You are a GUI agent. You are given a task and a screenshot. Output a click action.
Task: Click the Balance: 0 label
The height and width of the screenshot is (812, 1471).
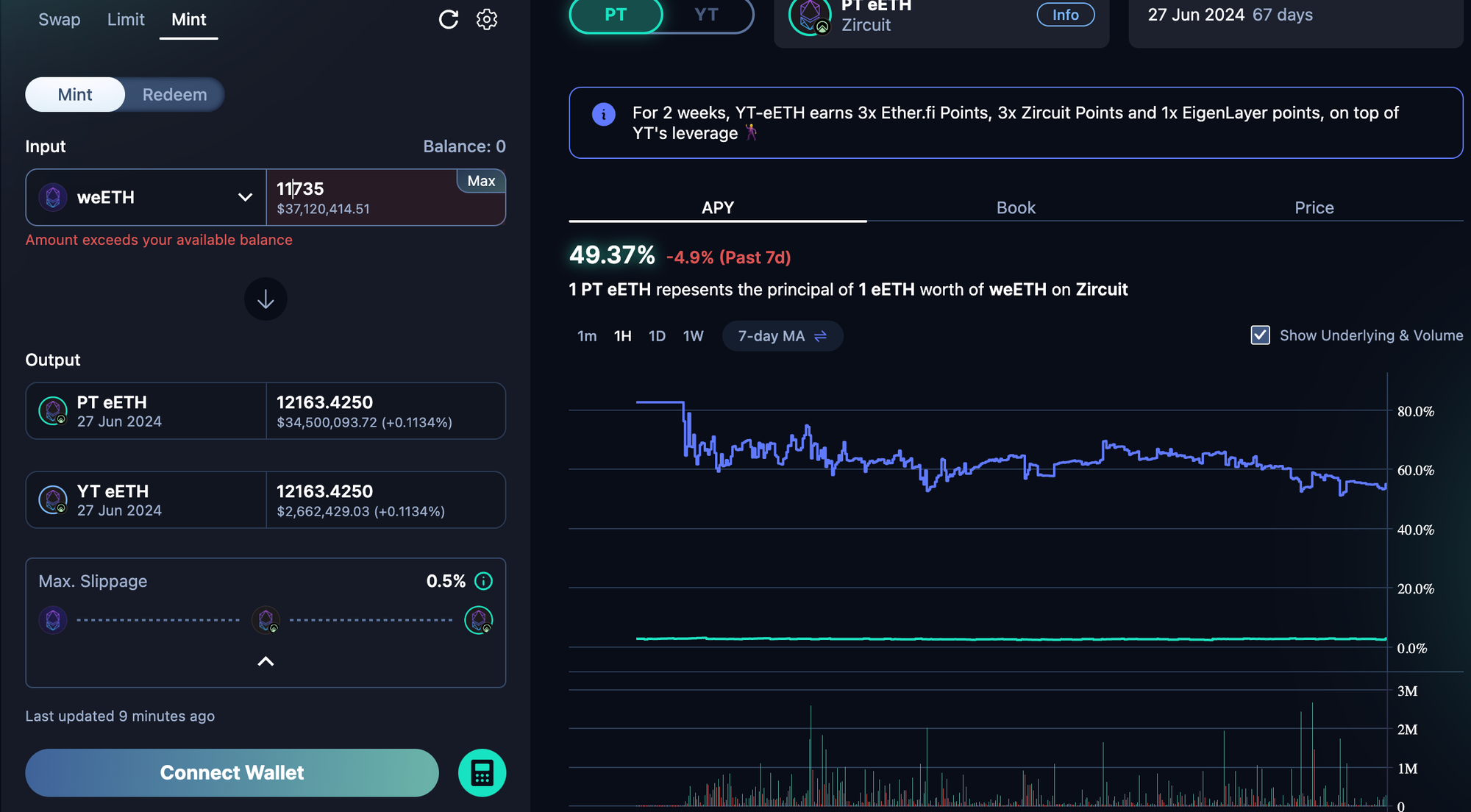pyautogui.click(x=464, y=146)
